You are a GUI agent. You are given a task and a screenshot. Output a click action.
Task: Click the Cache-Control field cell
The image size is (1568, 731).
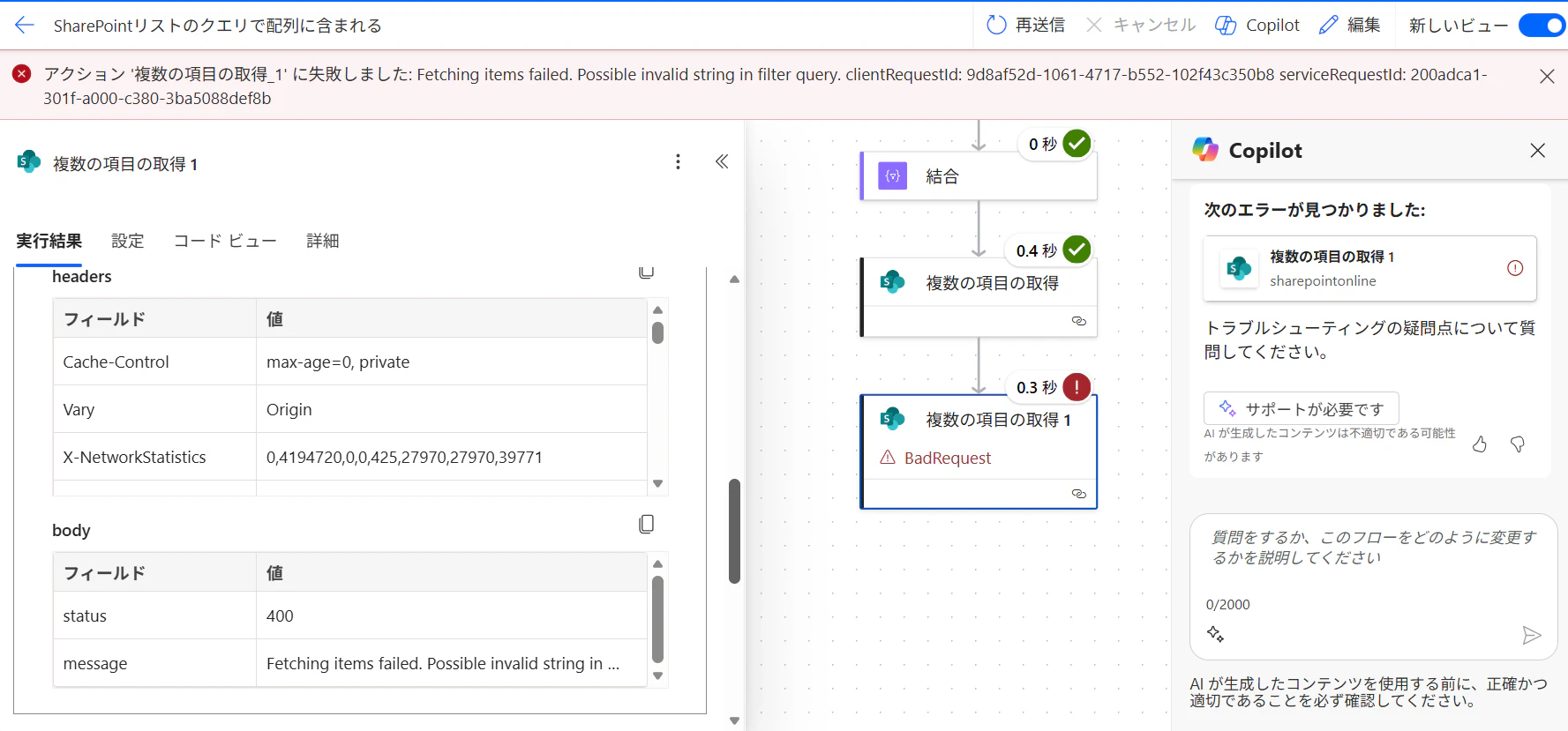(154, 362)
